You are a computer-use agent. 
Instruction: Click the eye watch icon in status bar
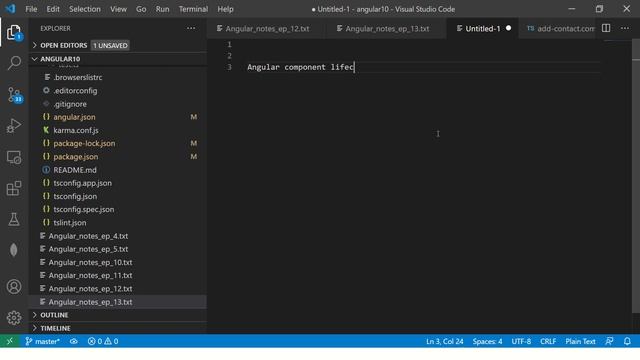click(73, 341)
